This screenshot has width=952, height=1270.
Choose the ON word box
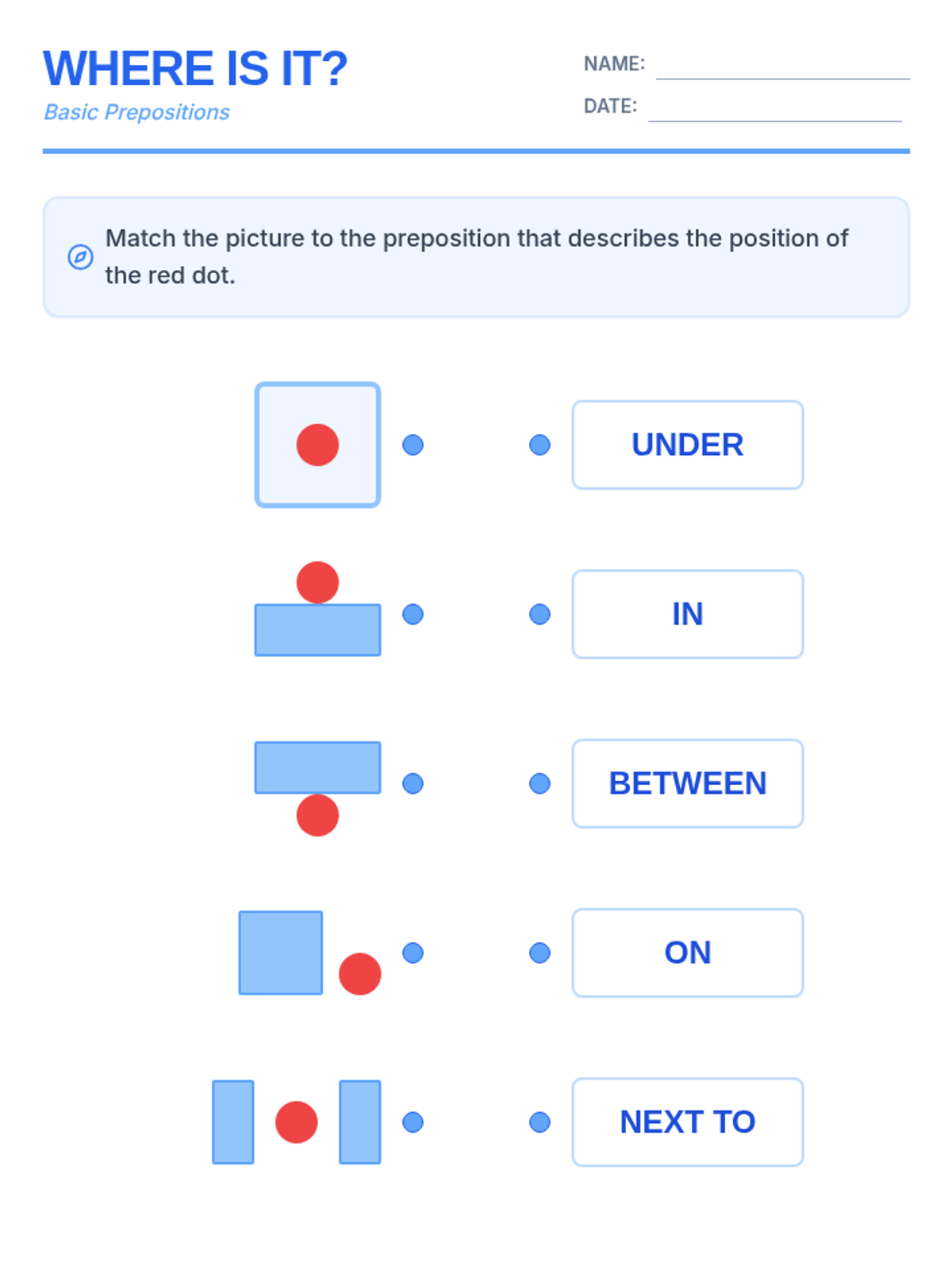coord(688,952)
